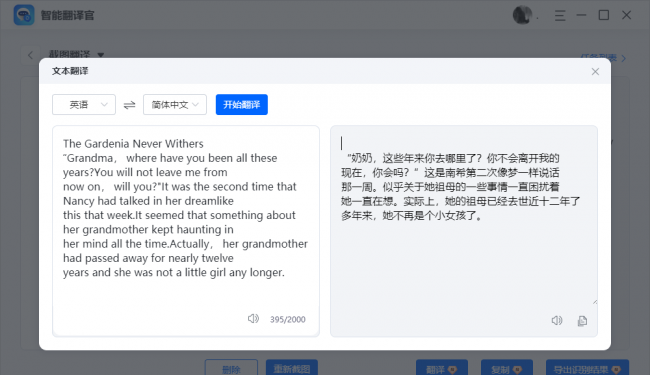Click the 复制 button in the bottom bar
Screen dimensions: 650x375
507,368
